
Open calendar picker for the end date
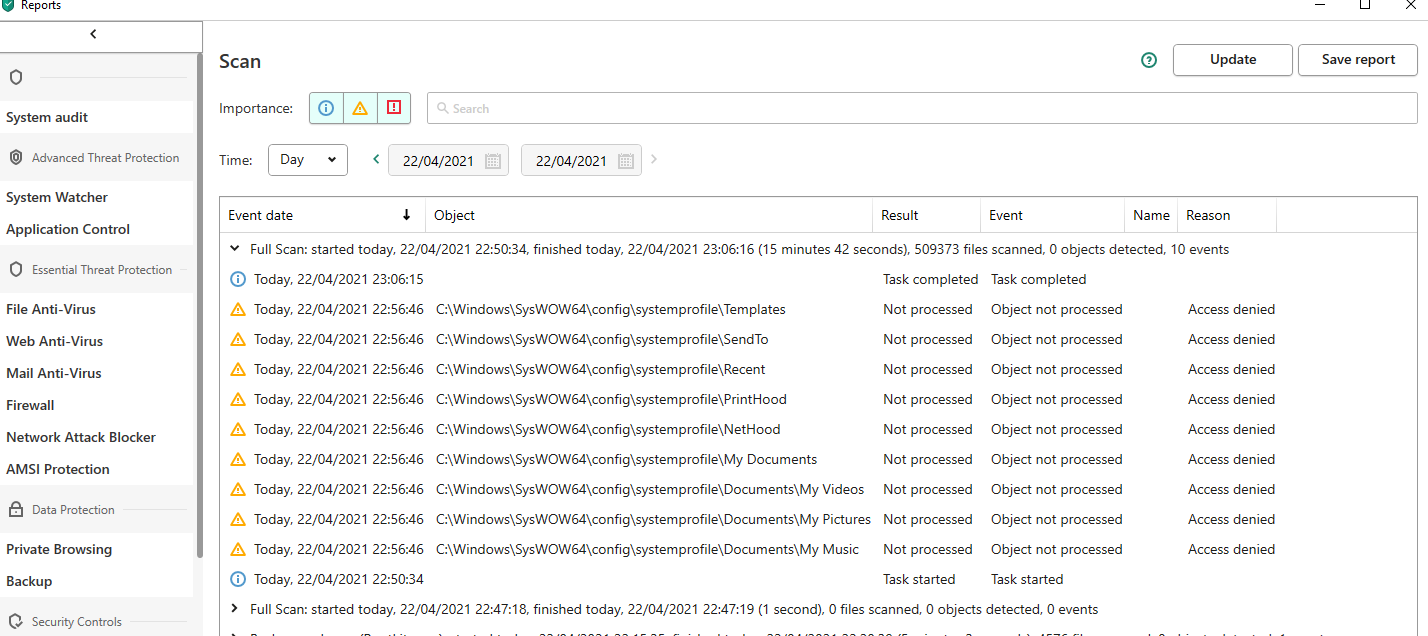(x=626, y=161)
